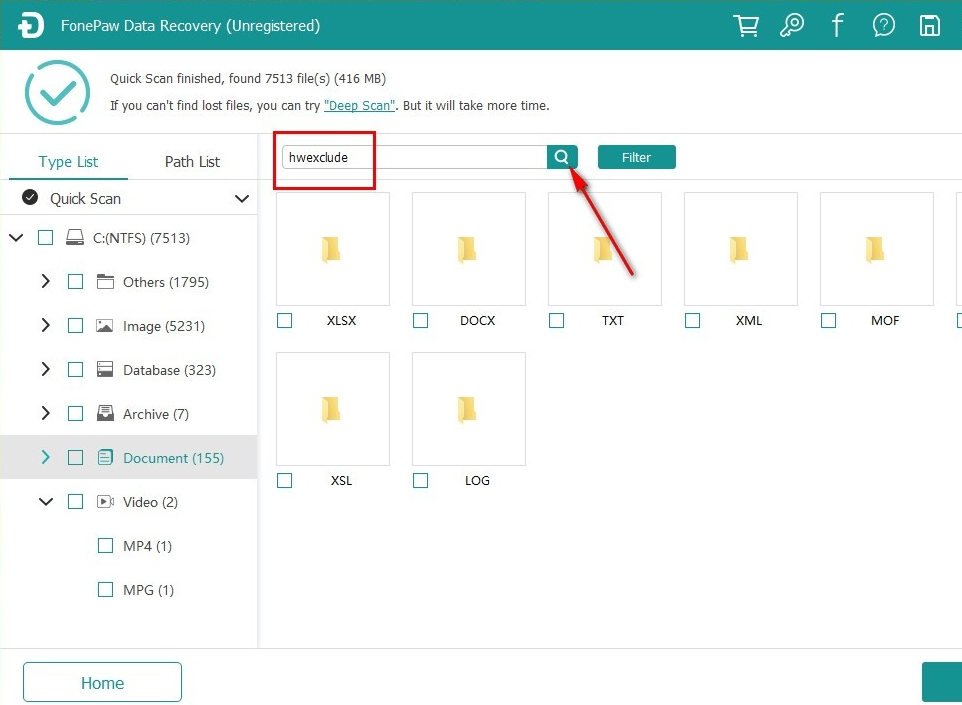The height and width of the screenshot is (705, 962).
Task: Expand the Database tree node
Action: (45, 369)
